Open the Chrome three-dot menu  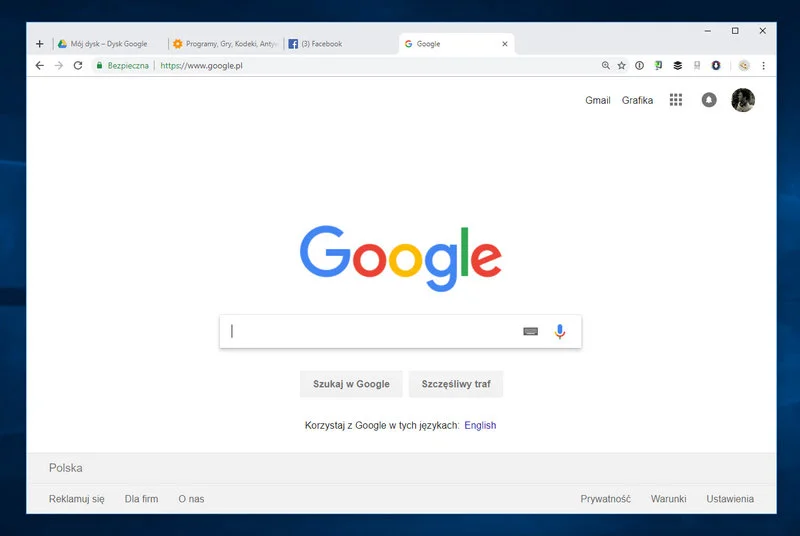click(x=763, y=65)
